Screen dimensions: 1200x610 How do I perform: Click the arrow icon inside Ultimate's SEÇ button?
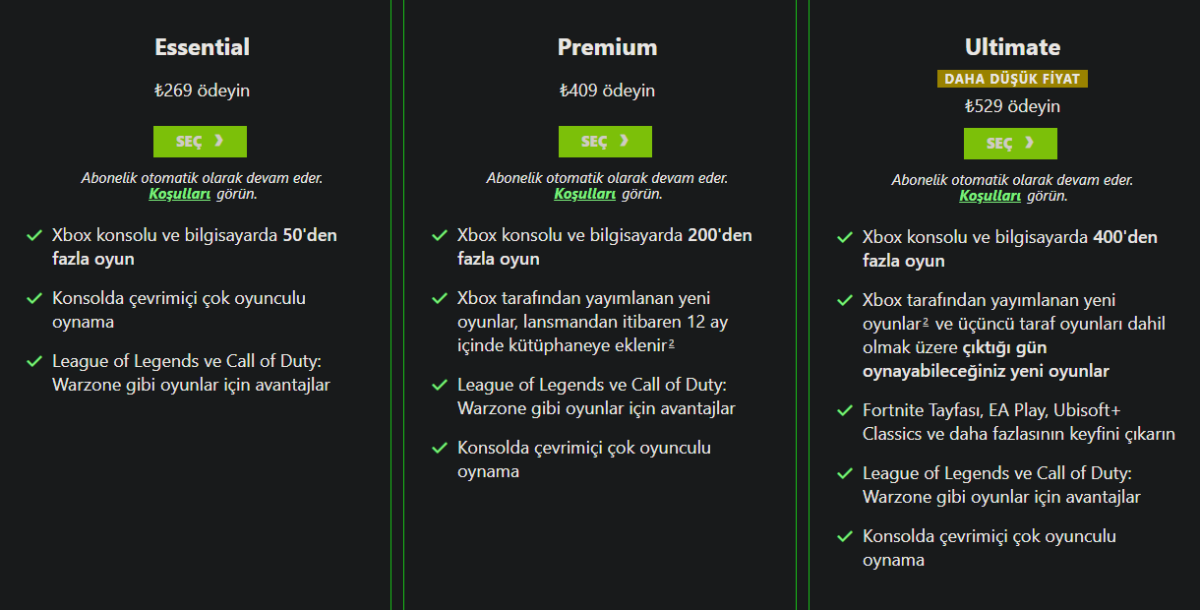[1030, 143]
